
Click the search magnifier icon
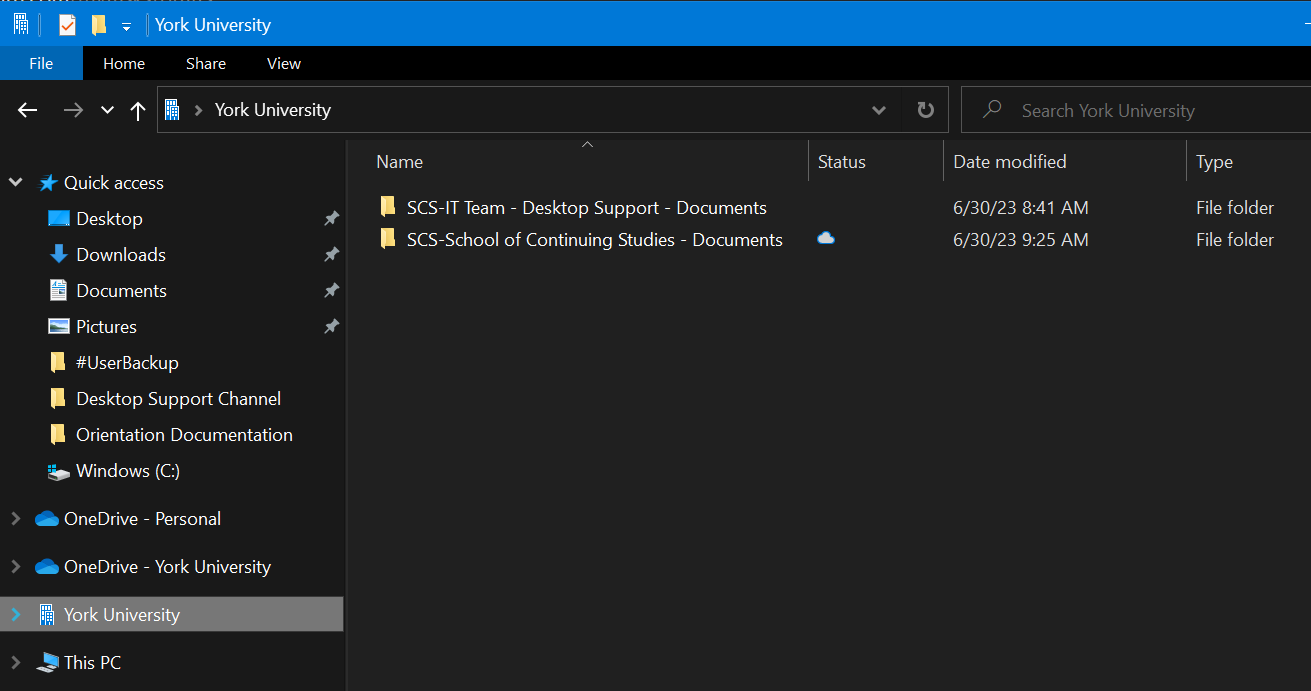(x=992, y=110)
